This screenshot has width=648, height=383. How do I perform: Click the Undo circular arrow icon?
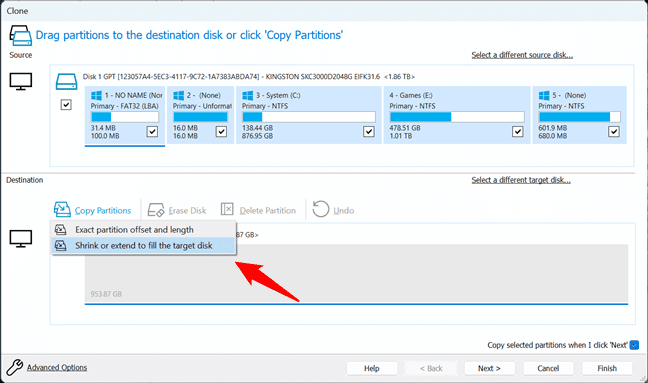click(x=321, y=209)
